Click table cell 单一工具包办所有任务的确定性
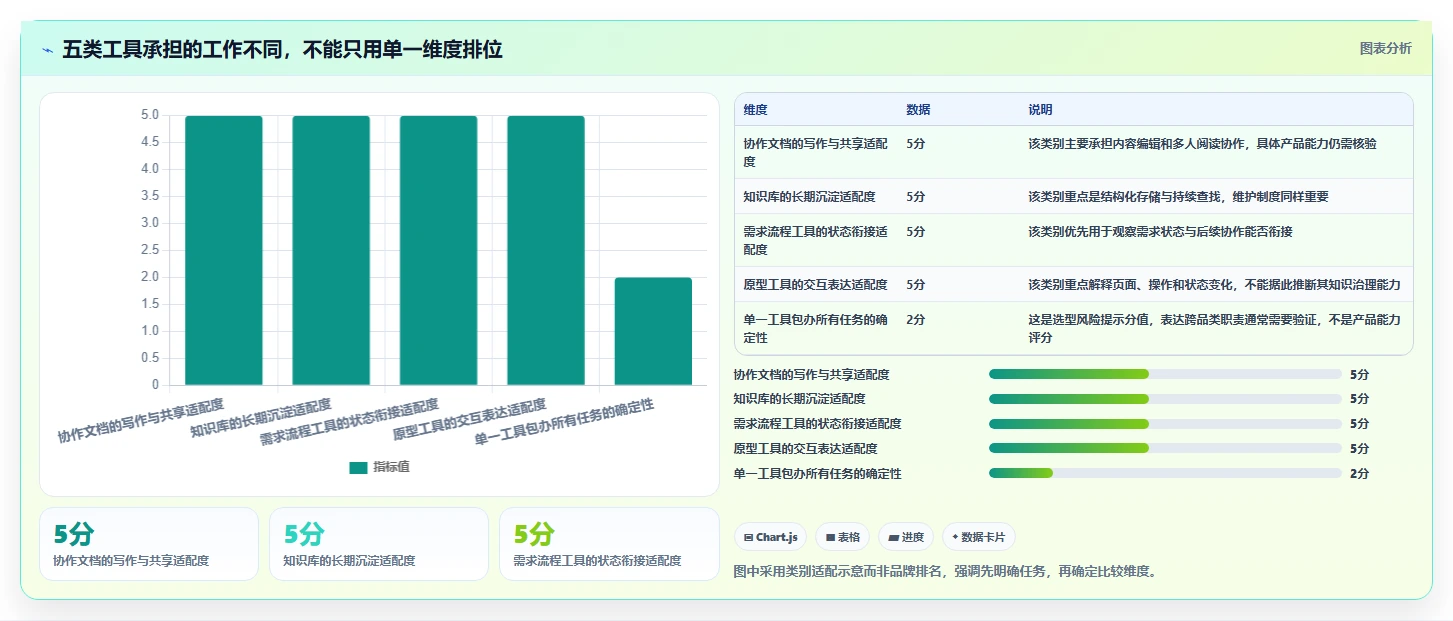This screenshot has height=621, width=1453. 815,328
